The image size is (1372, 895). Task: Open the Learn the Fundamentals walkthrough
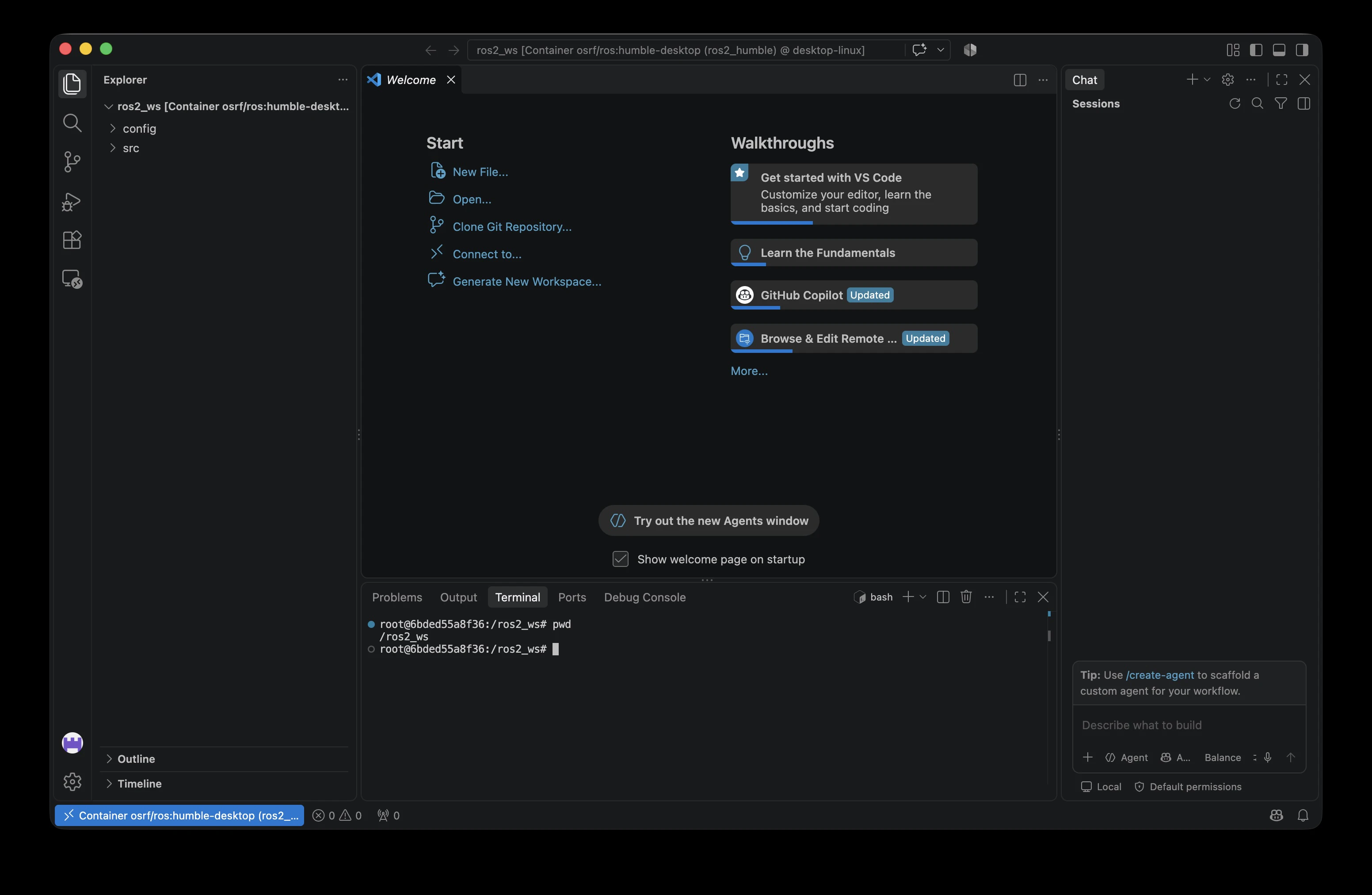tap(854, 252)
